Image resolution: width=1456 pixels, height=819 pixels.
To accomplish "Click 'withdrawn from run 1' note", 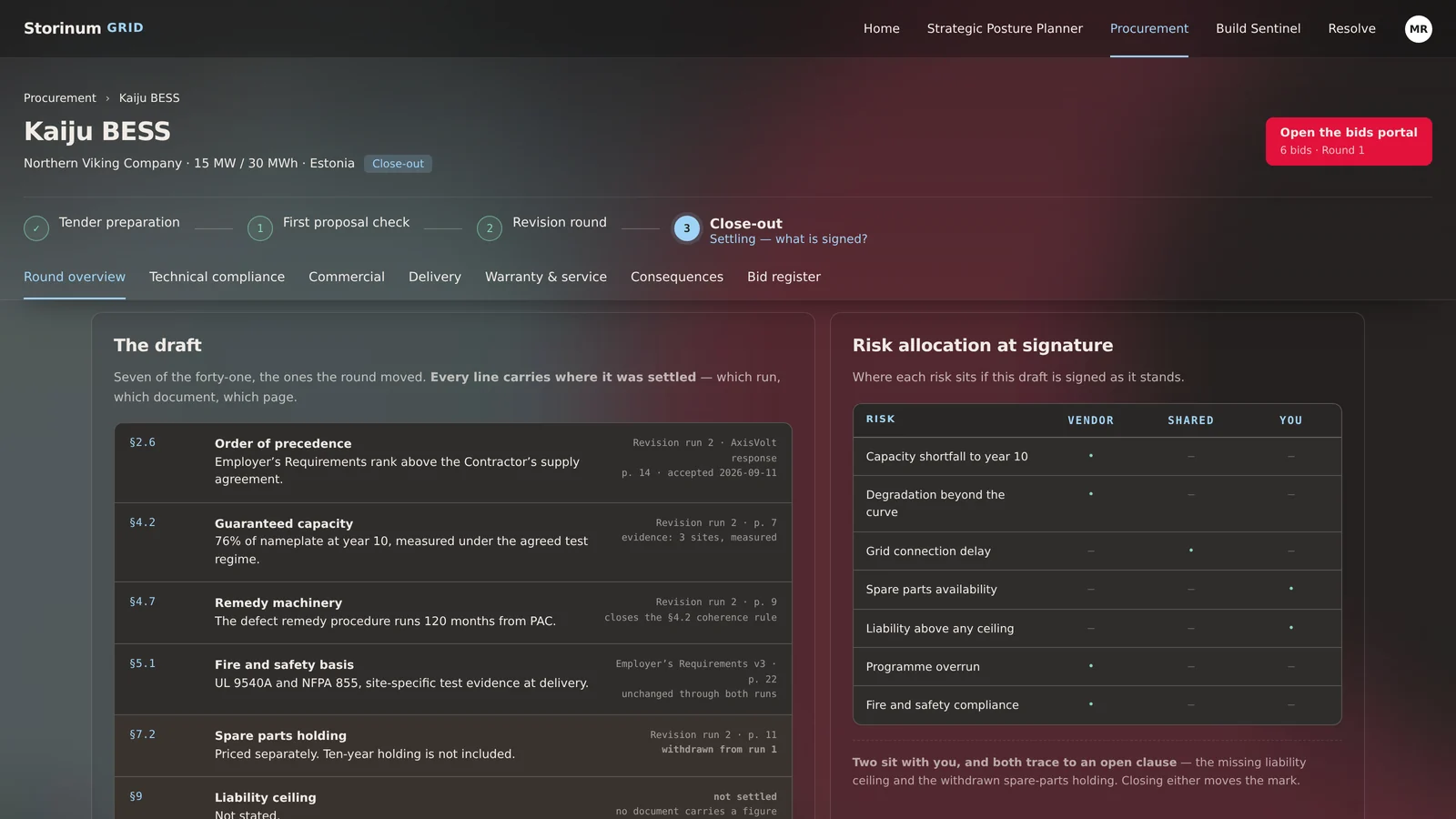I will pos(719,750).
